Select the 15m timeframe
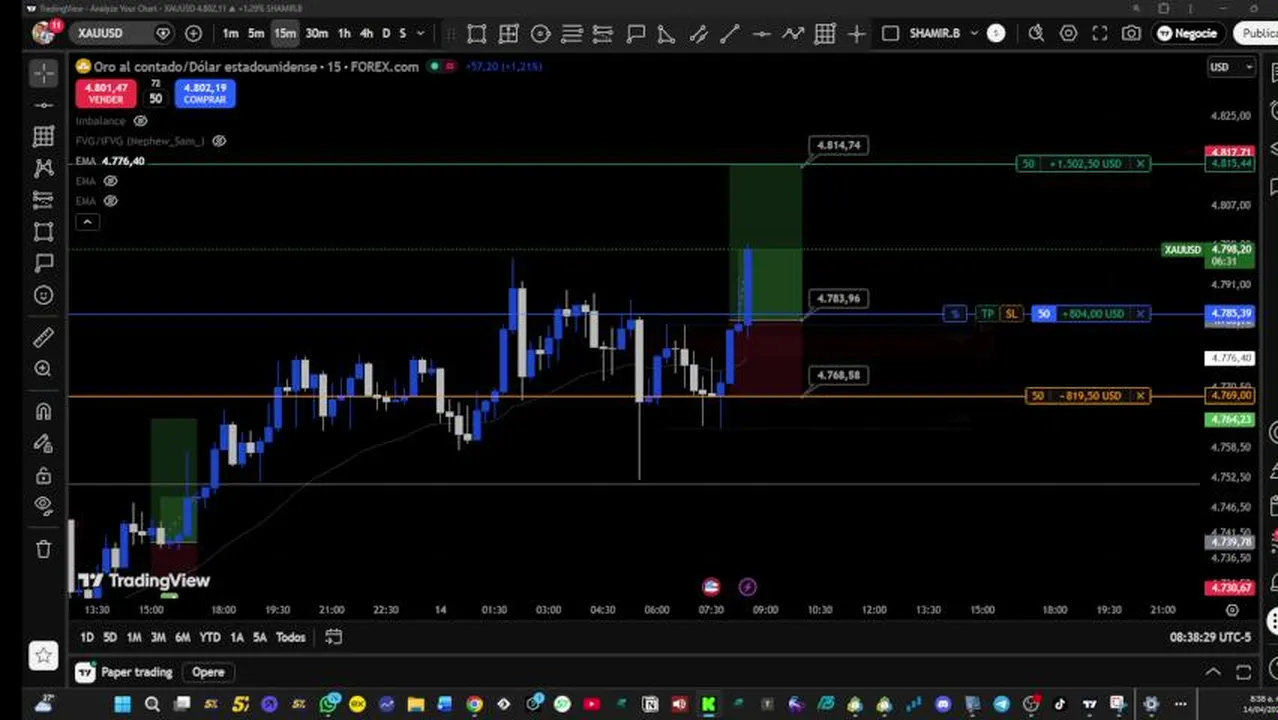This screenshot has width=1278, height=720. coord(285,33)
